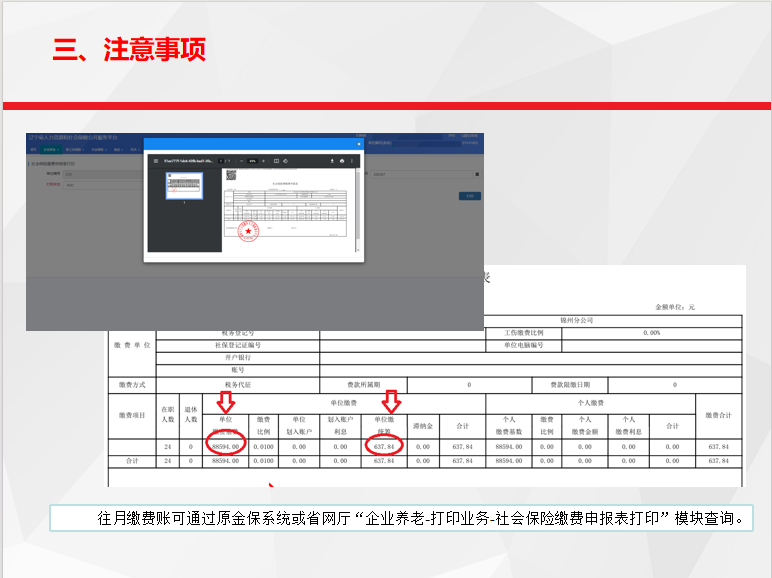The height and width of the screenshot is (578, 772).
Task: Close the PDF preview dialog
Action: click(x=358, y=144)
